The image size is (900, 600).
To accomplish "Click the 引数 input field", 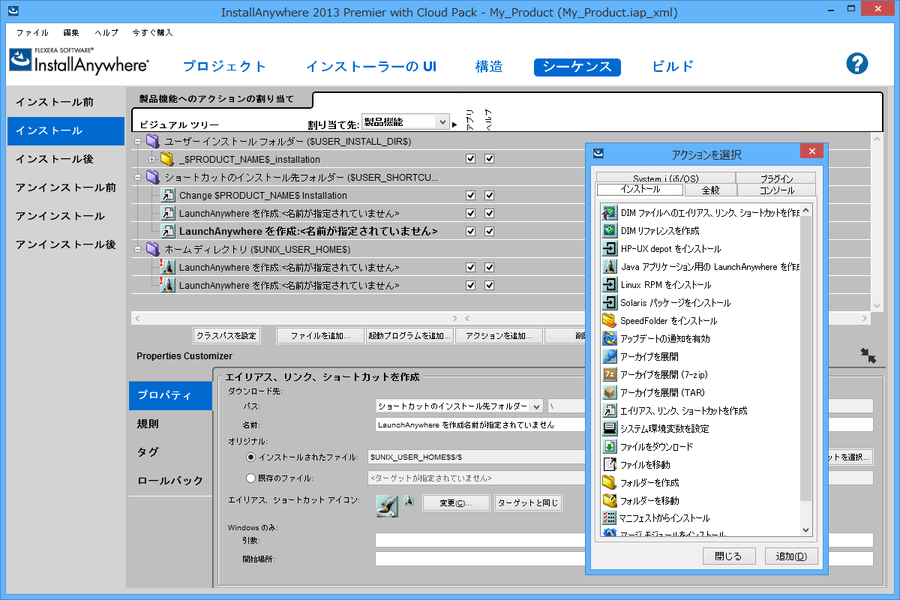I will tap(624, 540).
